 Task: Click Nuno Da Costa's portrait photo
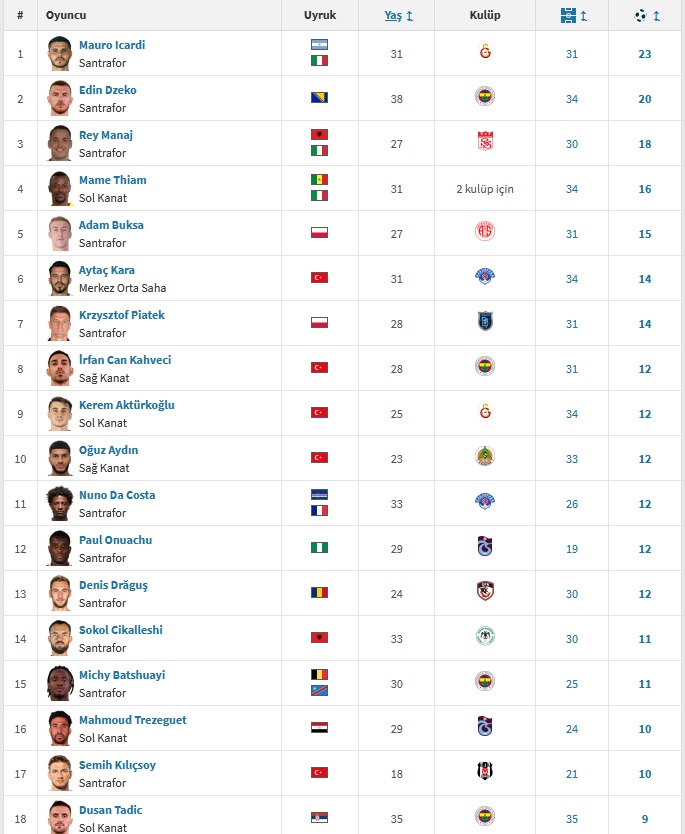point(60,503)
